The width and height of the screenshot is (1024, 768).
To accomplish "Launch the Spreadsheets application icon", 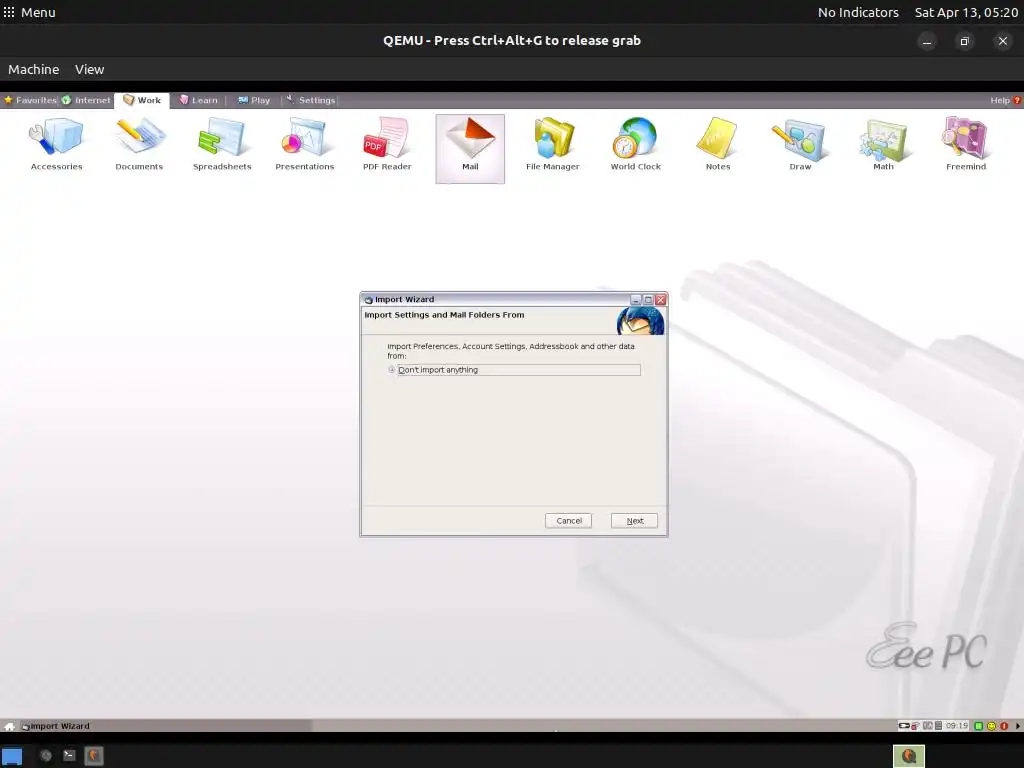I will 222,145.
